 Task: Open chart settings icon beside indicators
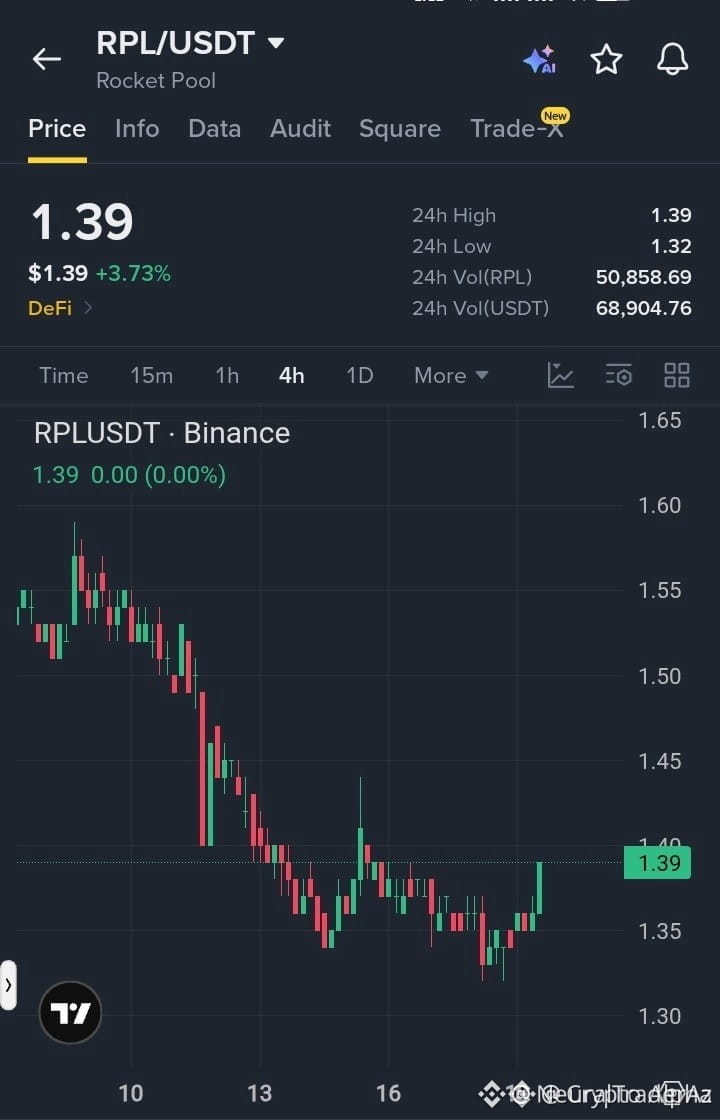tap(619, 375)
